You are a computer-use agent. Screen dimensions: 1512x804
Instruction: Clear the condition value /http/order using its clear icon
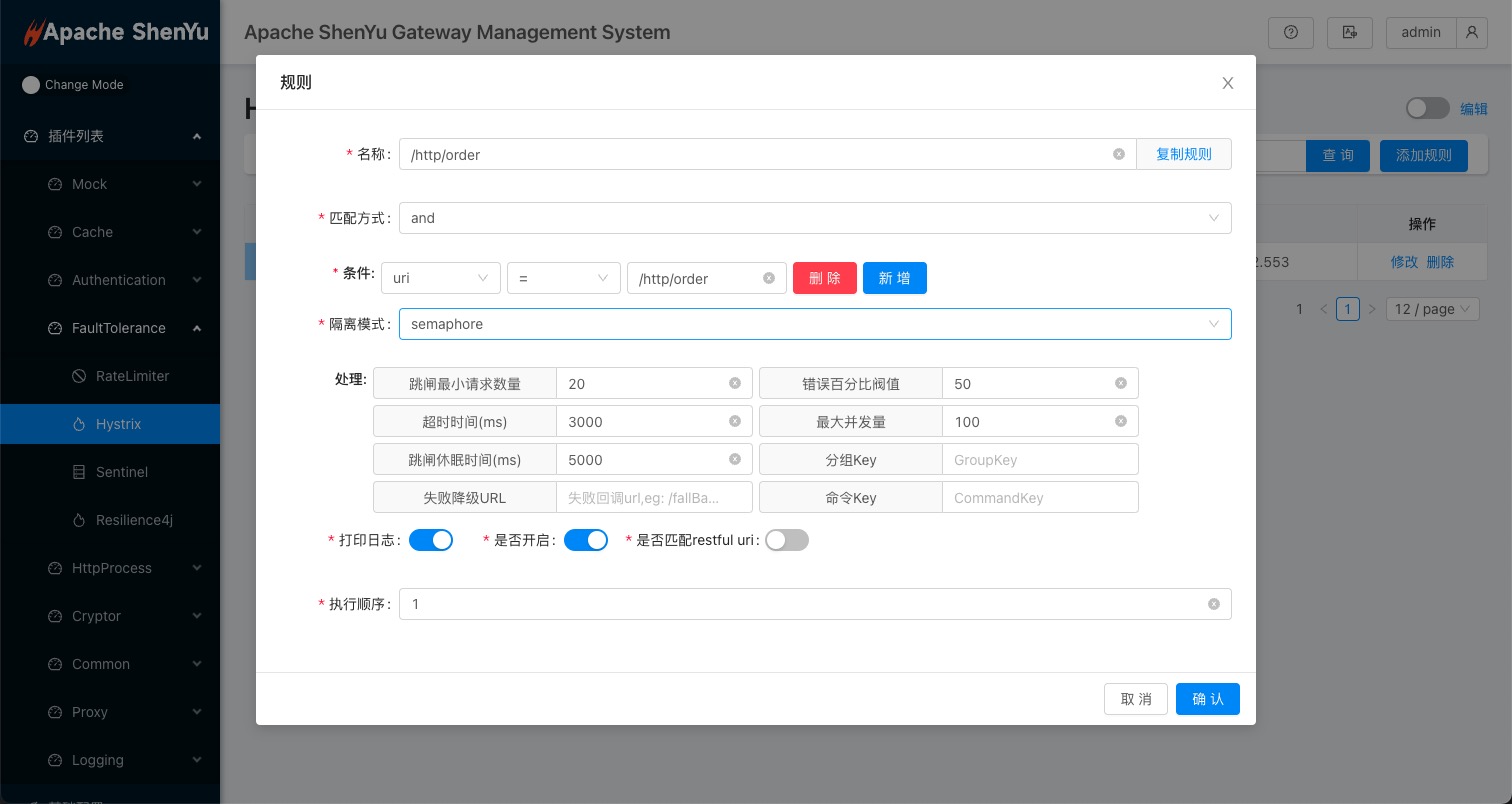(768, 278)
